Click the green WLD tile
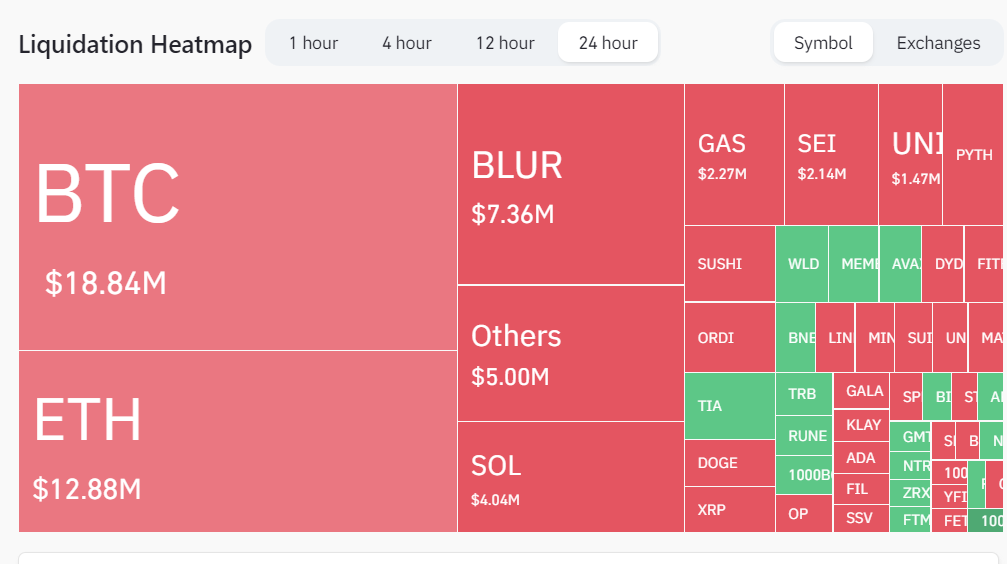 pyautogui.click(x=802, y=264)
